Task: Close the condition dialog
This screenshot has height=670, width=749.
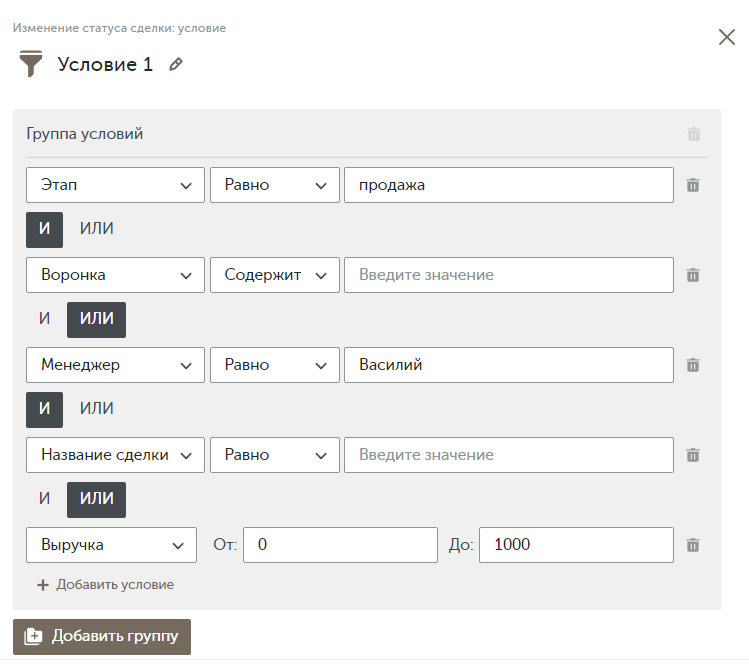Action: pyautogui.click(x=727, y=37)
